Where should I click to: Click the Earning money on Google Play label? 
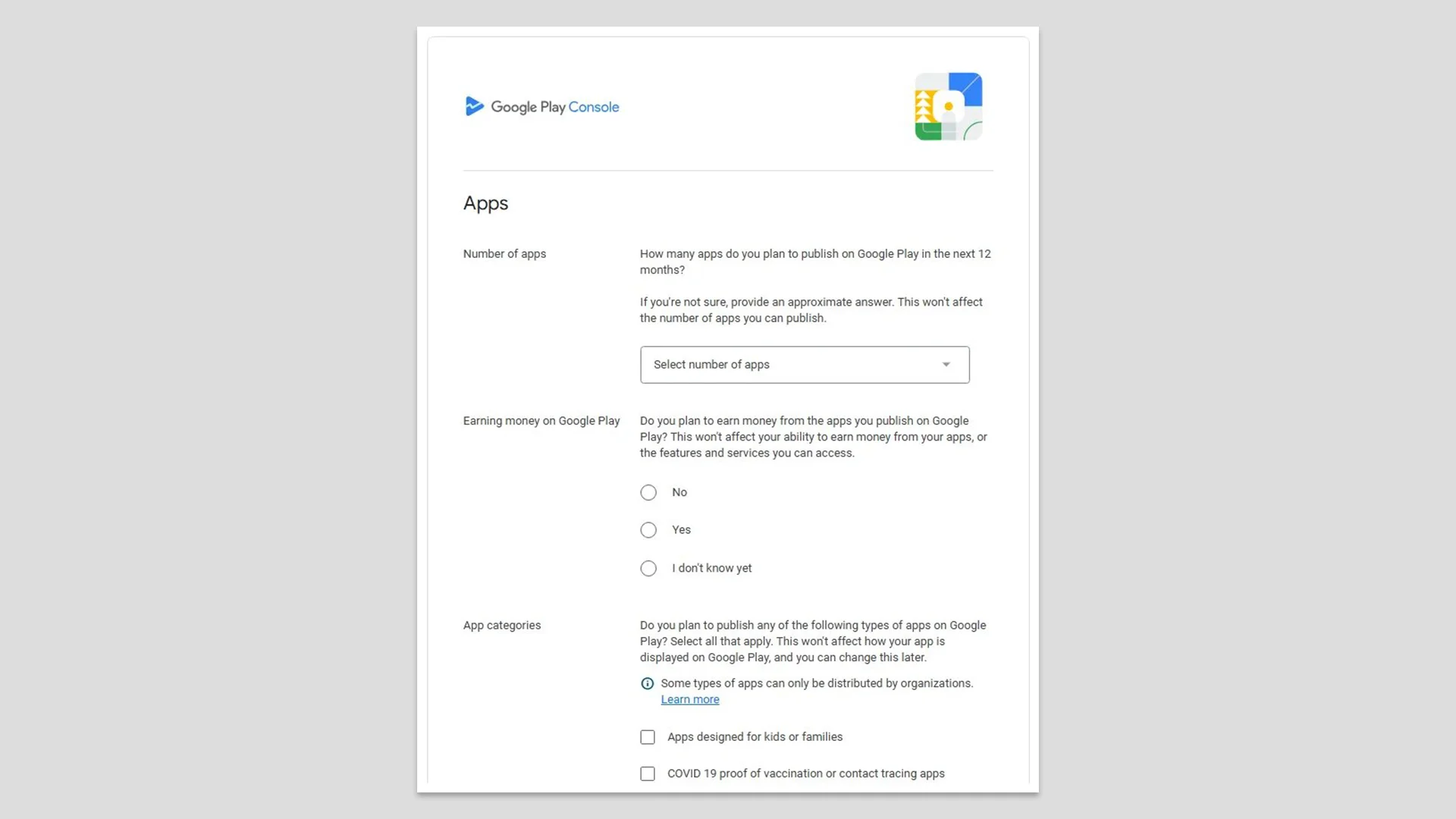pos(541,421)
